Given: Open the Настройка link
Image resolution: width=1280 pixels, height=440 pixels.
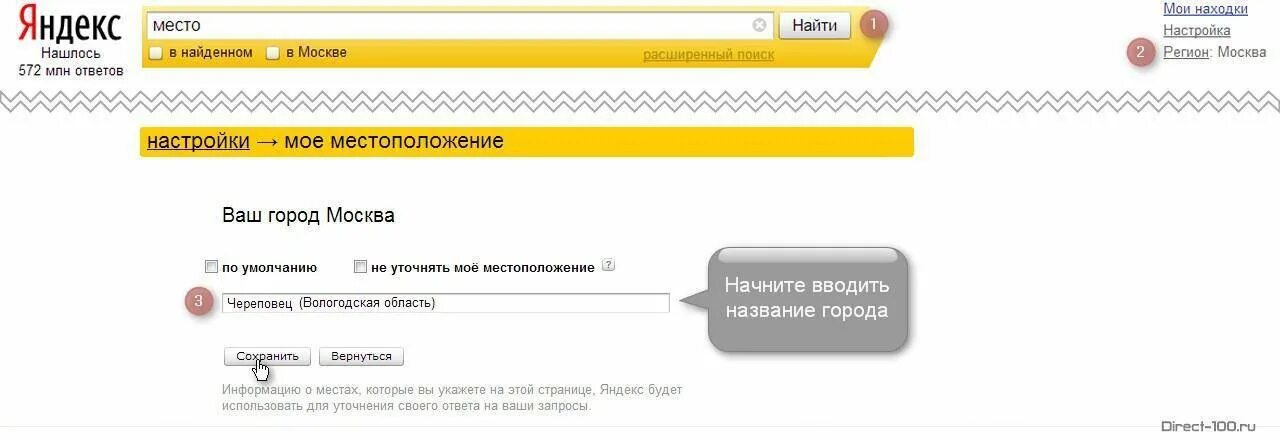Looking at the screenshot, I should [x=1197, y=31].
